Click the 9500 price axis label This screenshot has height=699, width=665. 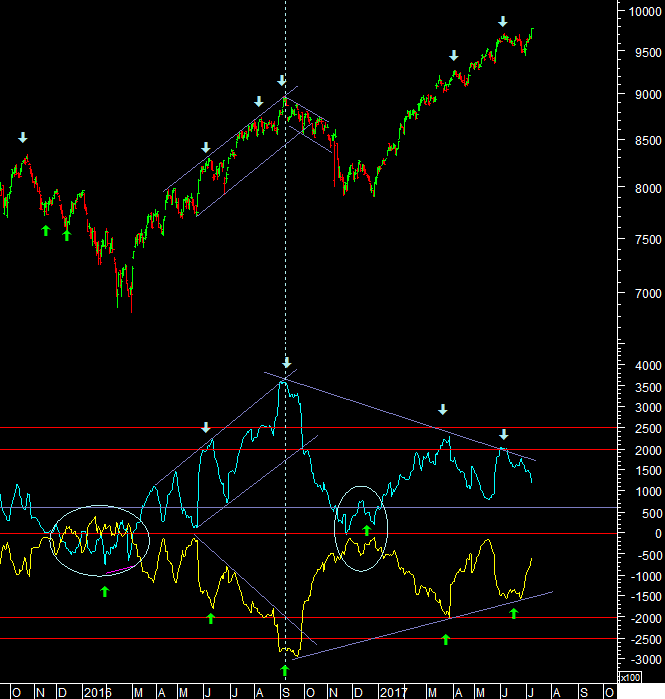[x=648, y=53]
